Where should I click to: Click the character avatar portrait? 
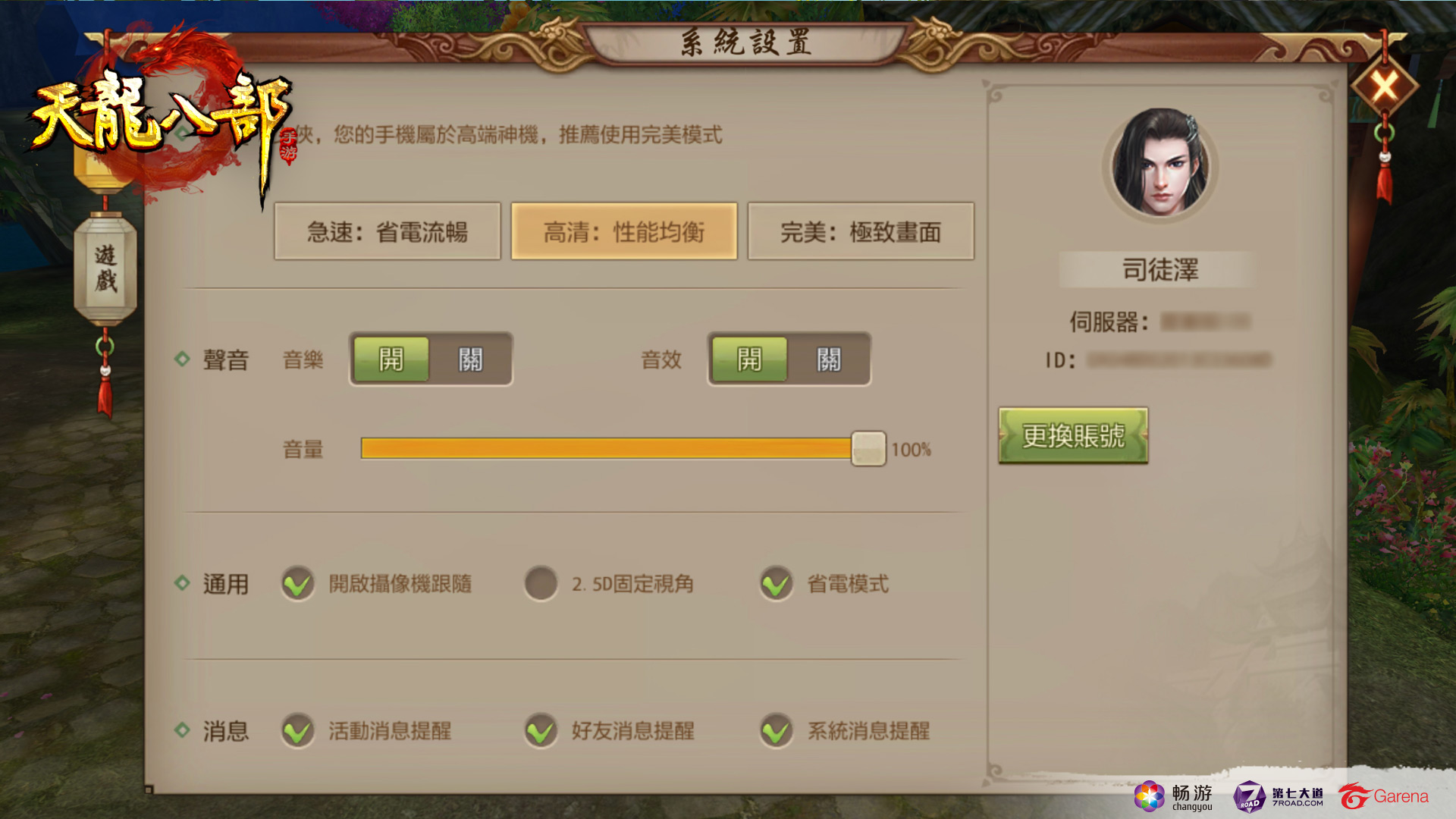(1159, 165)
